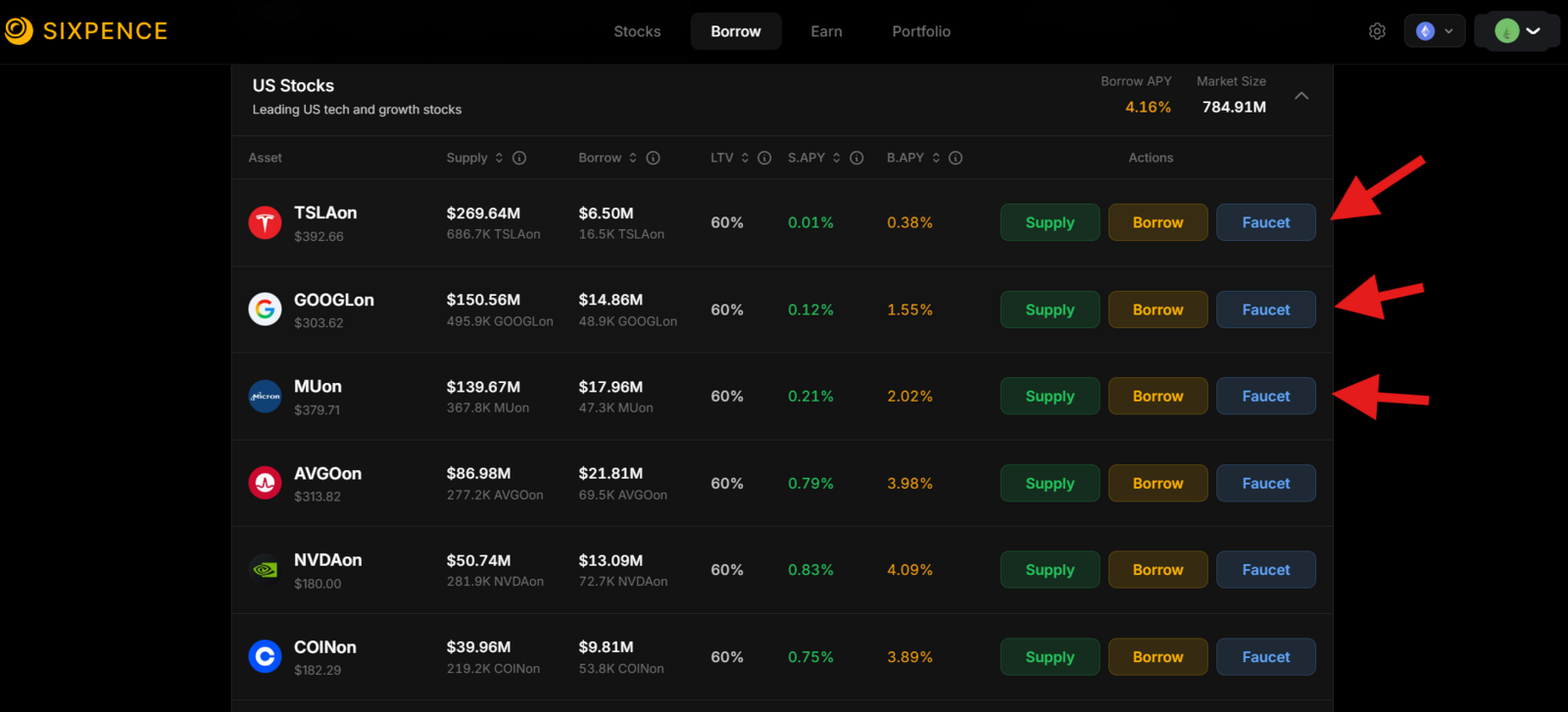The height and width of the screenshot is (712, 1568).
Task: Collapse the US Stocks section chevron
Action: click(1301, 96)
